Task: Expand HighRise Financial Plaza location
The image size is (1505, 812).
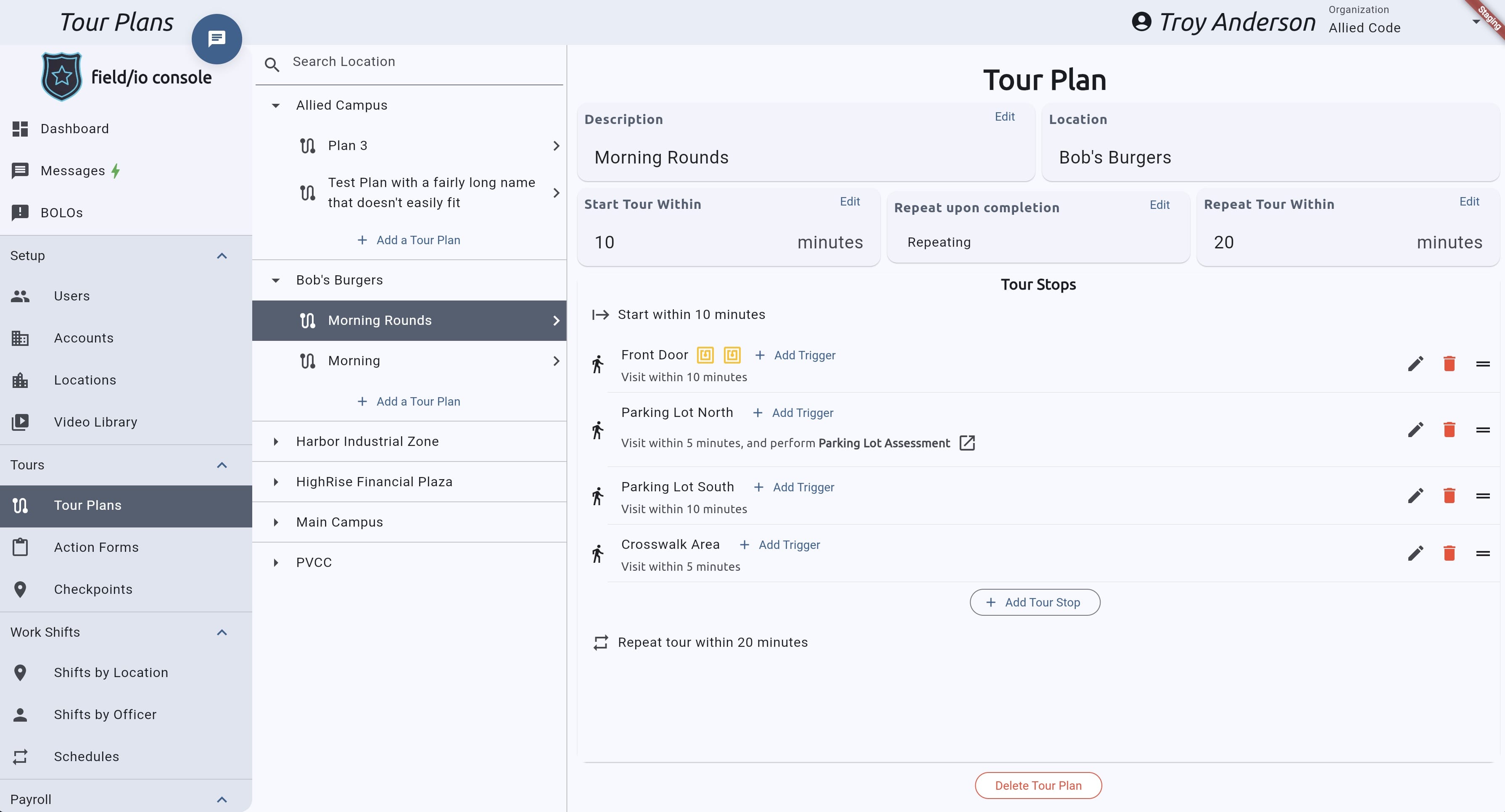Action: (276, 482)
